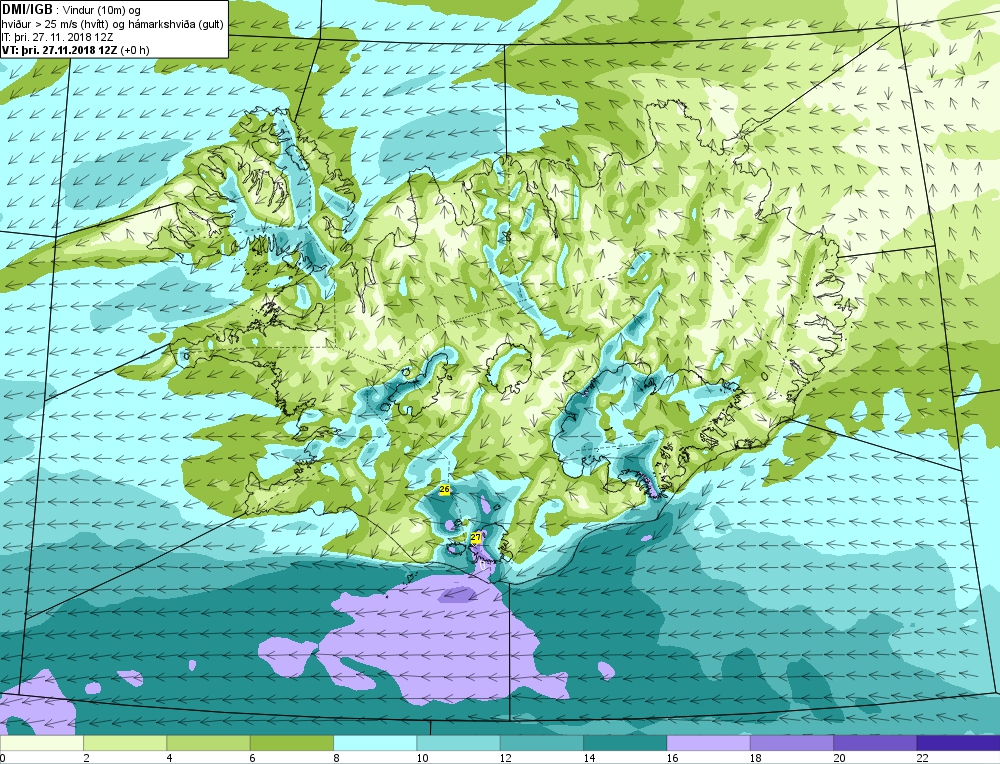Pick the dark indigo 22+ m/s legend swatch

959,743
